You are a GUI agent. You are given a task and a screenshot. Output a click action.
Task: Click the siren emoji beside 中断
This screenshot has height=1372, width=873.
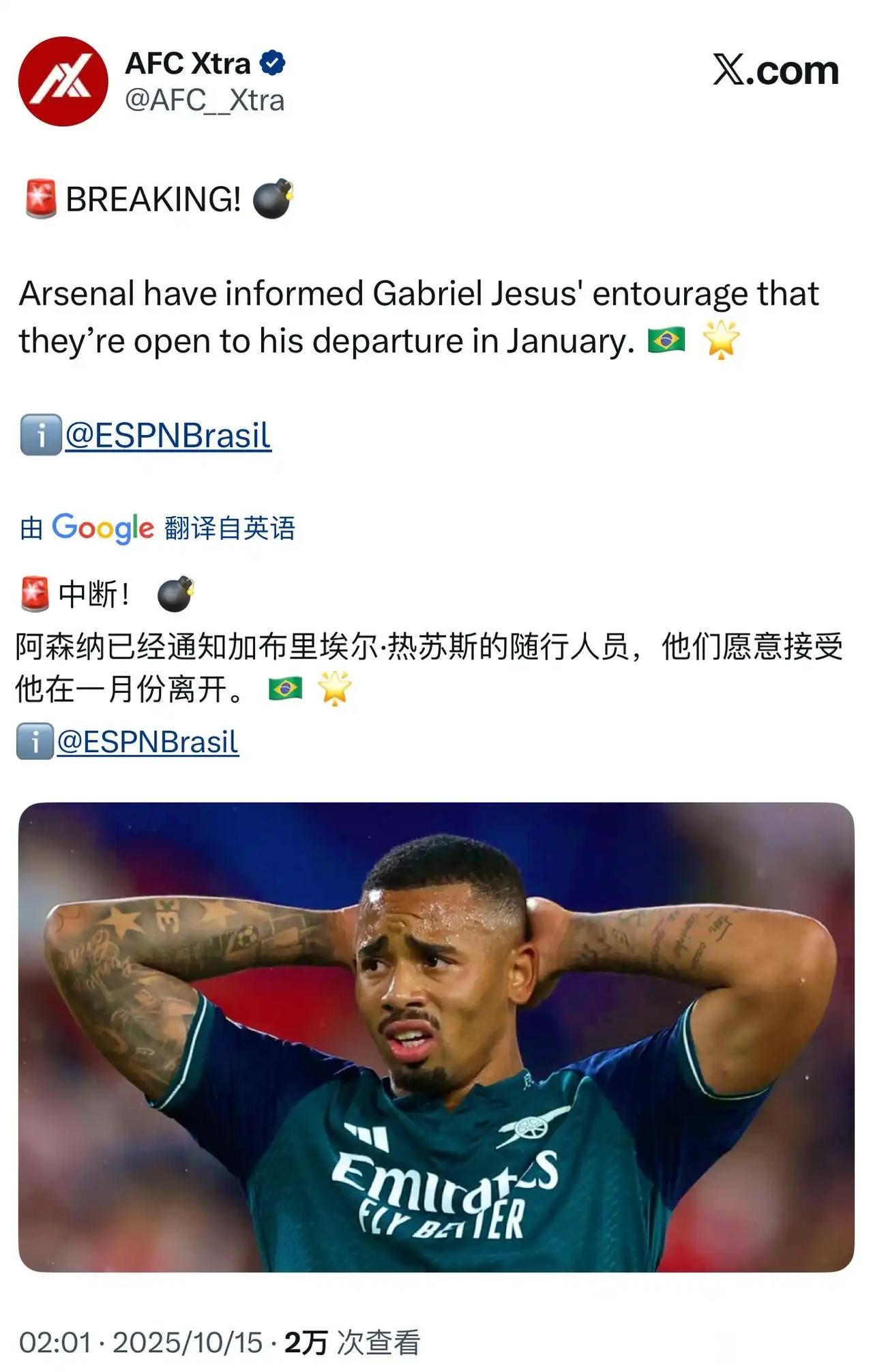(35, 594)
